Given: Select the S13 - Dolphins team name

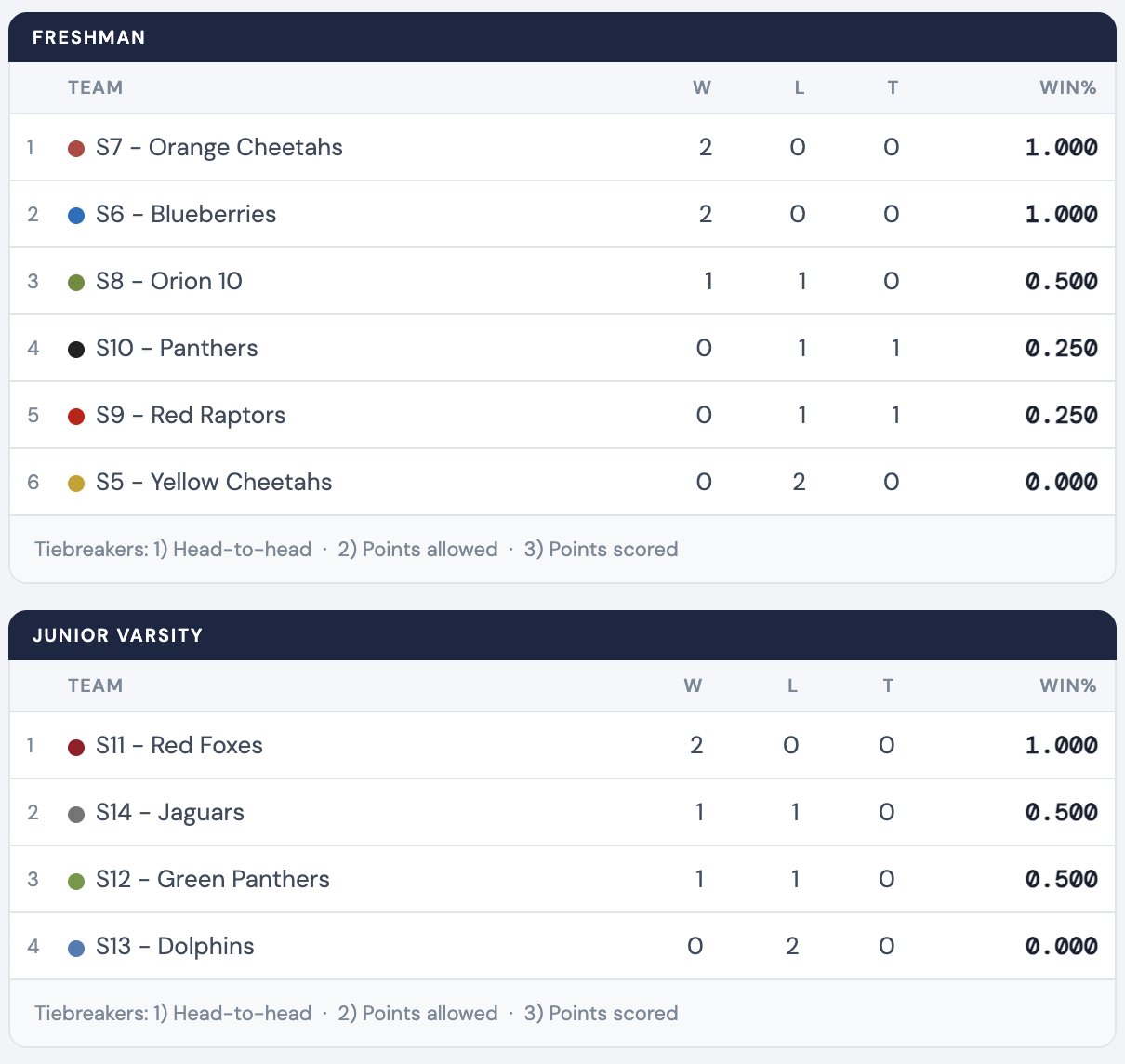Looking at the screenshot, I should click(175, 947).
